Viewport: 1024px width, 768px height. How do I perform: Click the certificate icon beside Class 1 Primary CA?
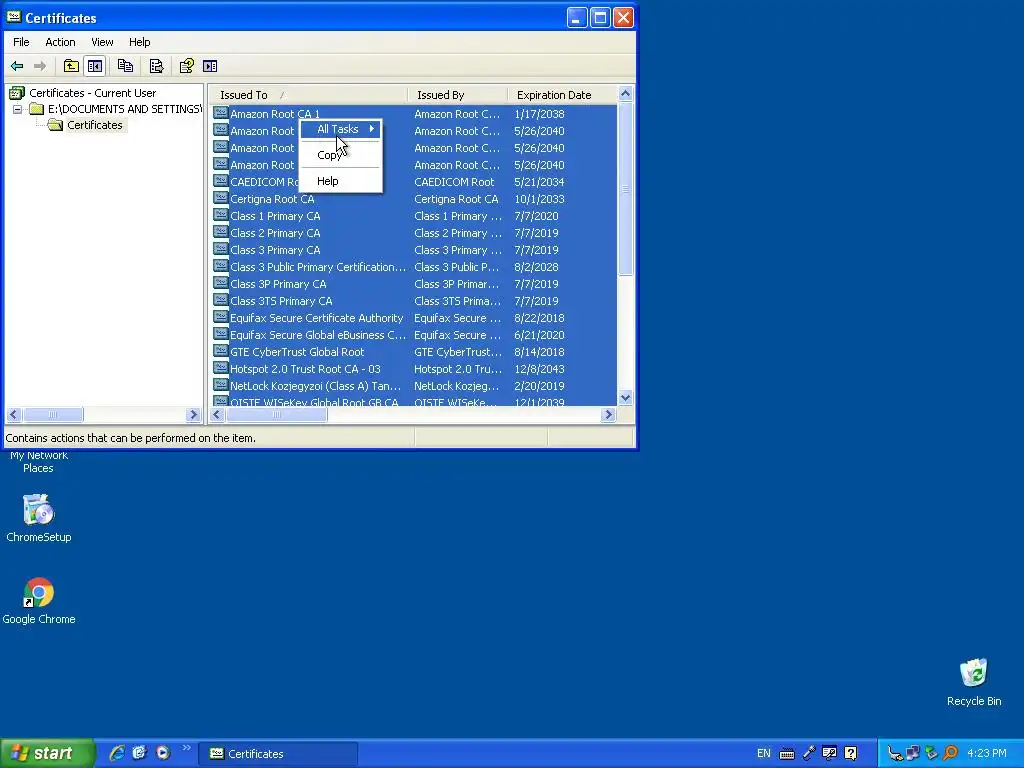click(221, 216)
